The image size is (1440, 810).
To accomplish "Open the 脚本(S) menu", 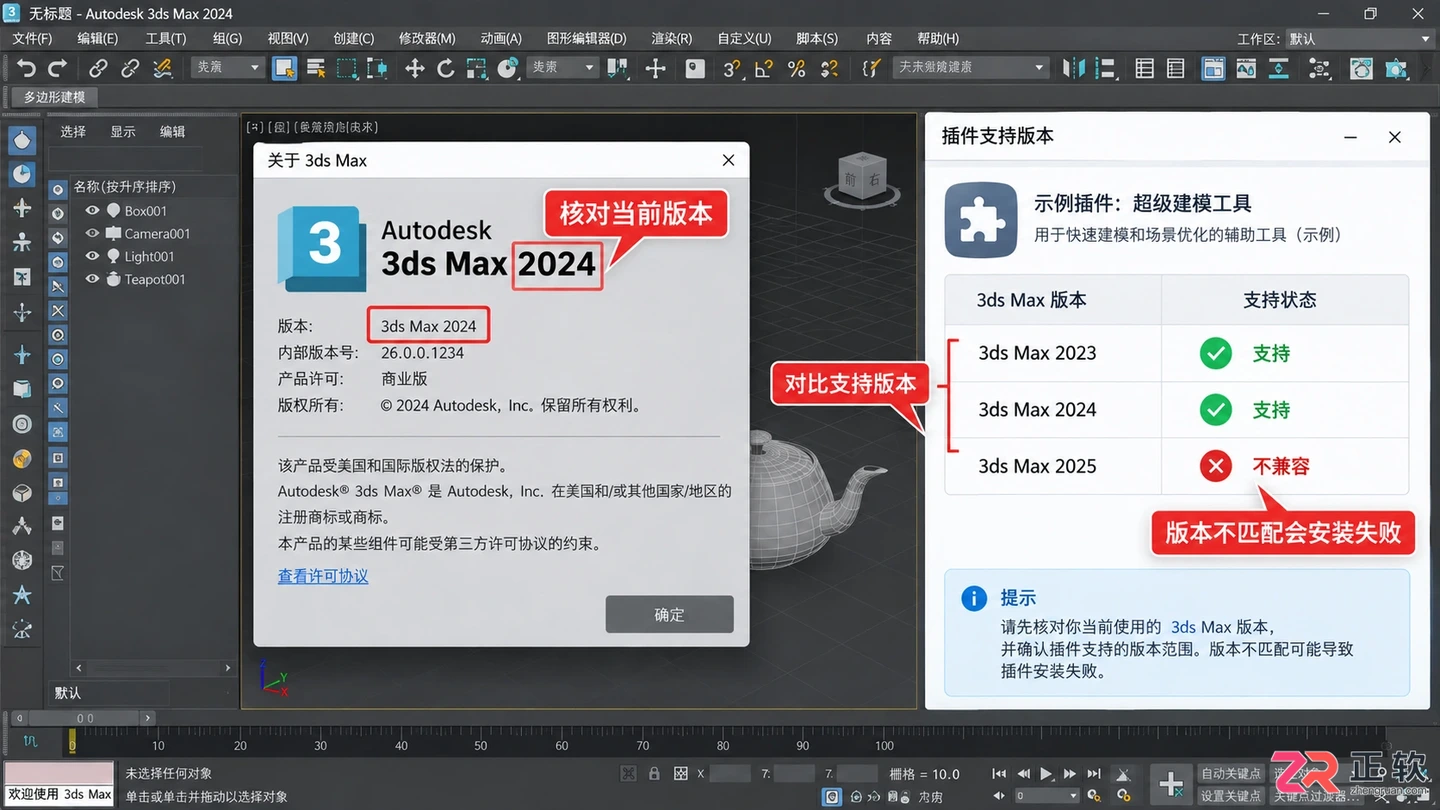I will point(817,38).
